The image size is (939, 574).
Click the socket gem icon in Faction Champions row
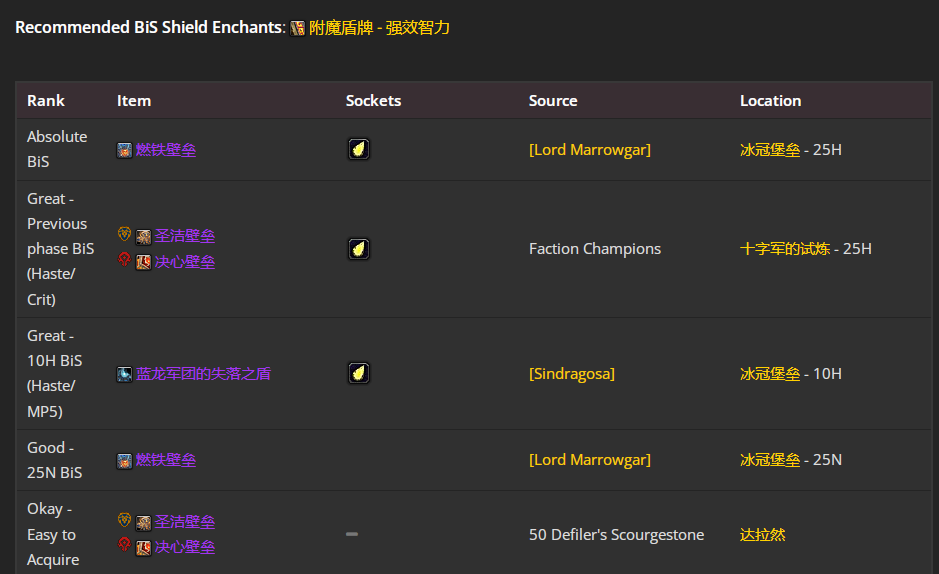[359, 248]
